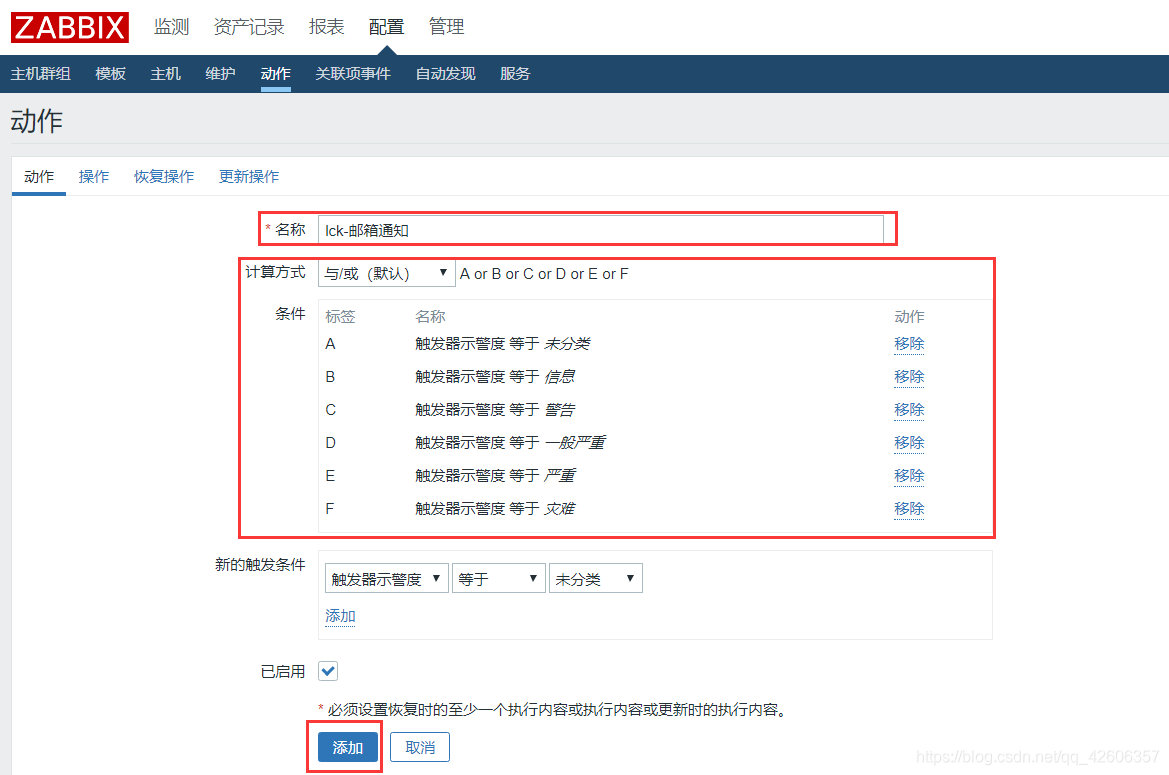Image resolution: width=1169 pixels, height=775 pixels.
Task: Open the 触发器示警度 condition type dropdown
Action: pyautogui.click(x=386, y=578)
